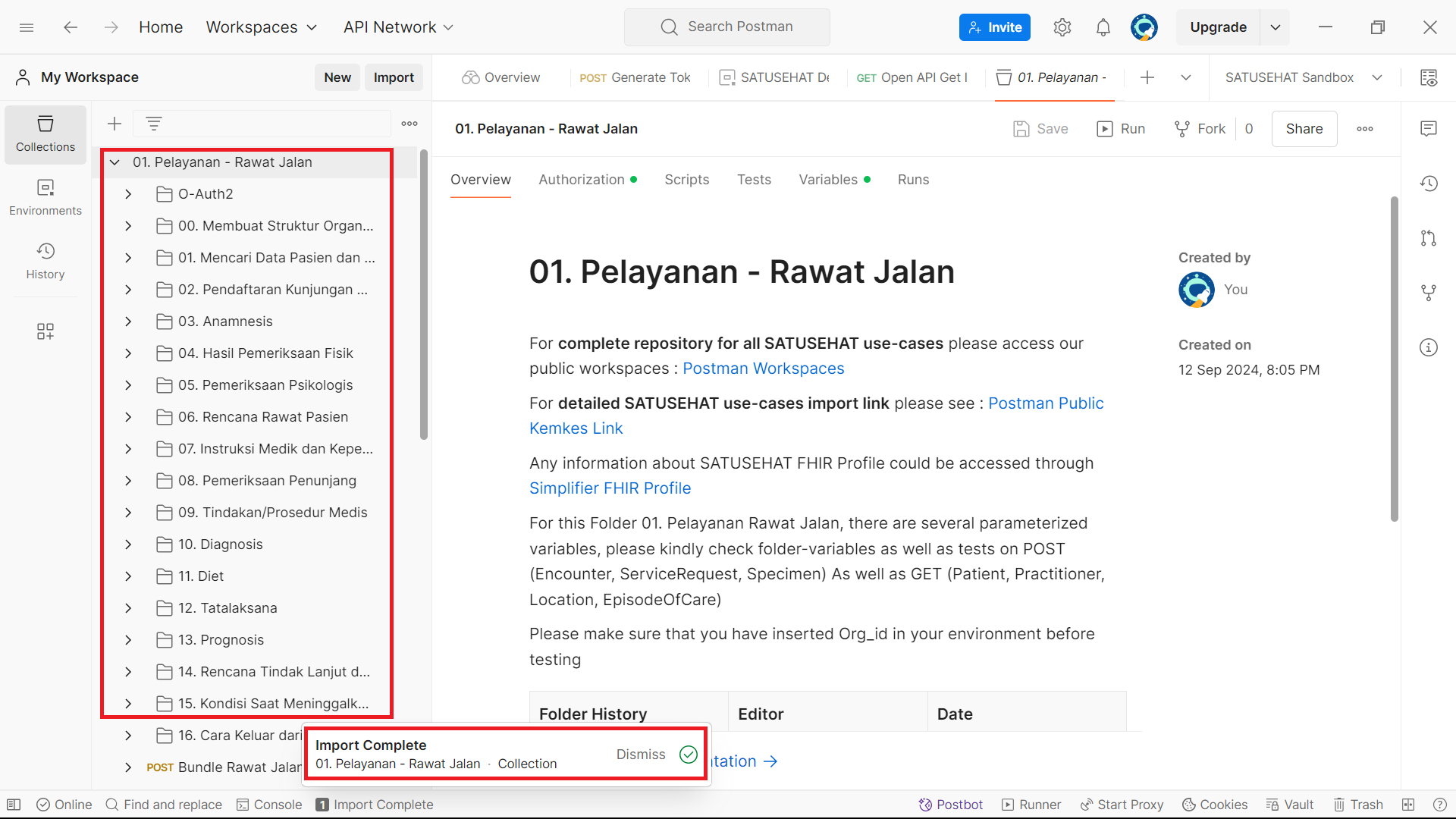Image resolution: width=1456 pixels, height=819 pixels.
Task: Open the Upgrade options arrow
Action: coord(1276,27)
